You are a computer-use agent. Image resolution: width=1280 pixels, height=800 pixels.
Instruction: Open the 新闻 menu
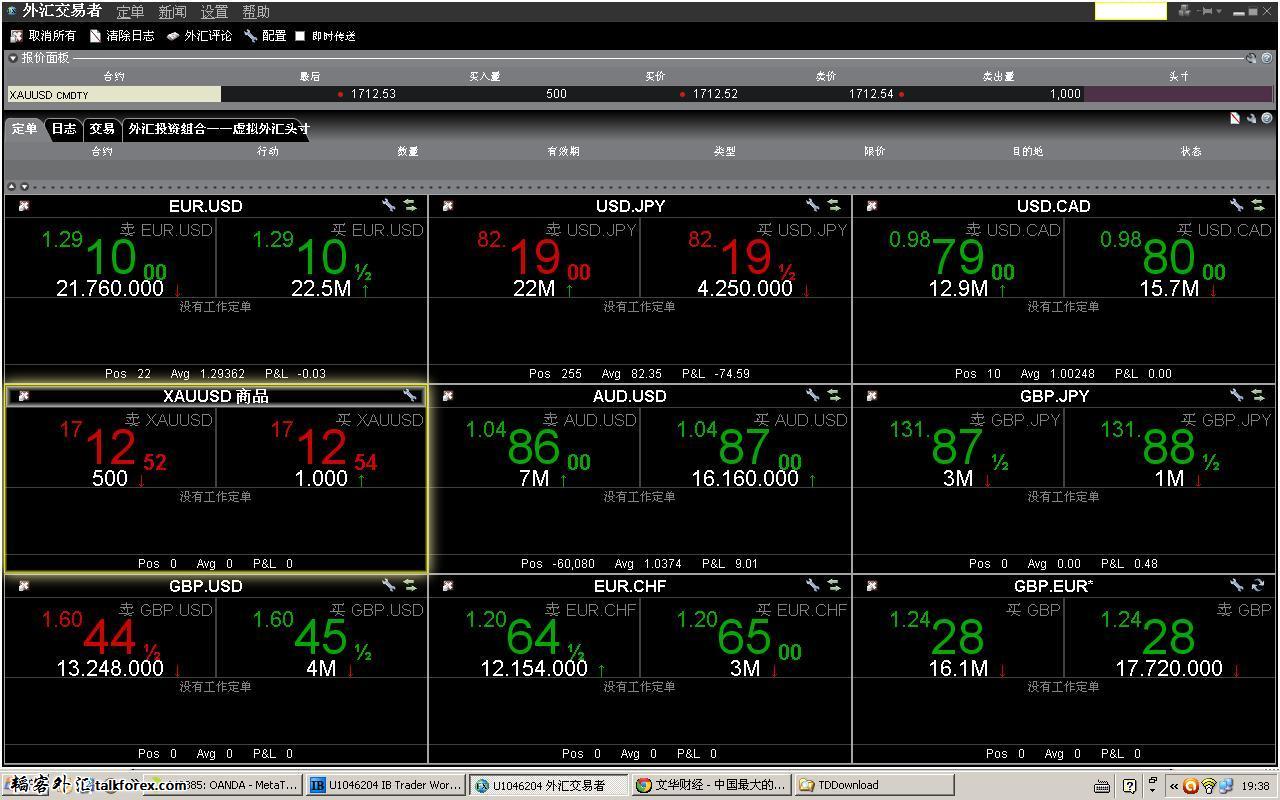pyautogui.click(x=172, y=12)
